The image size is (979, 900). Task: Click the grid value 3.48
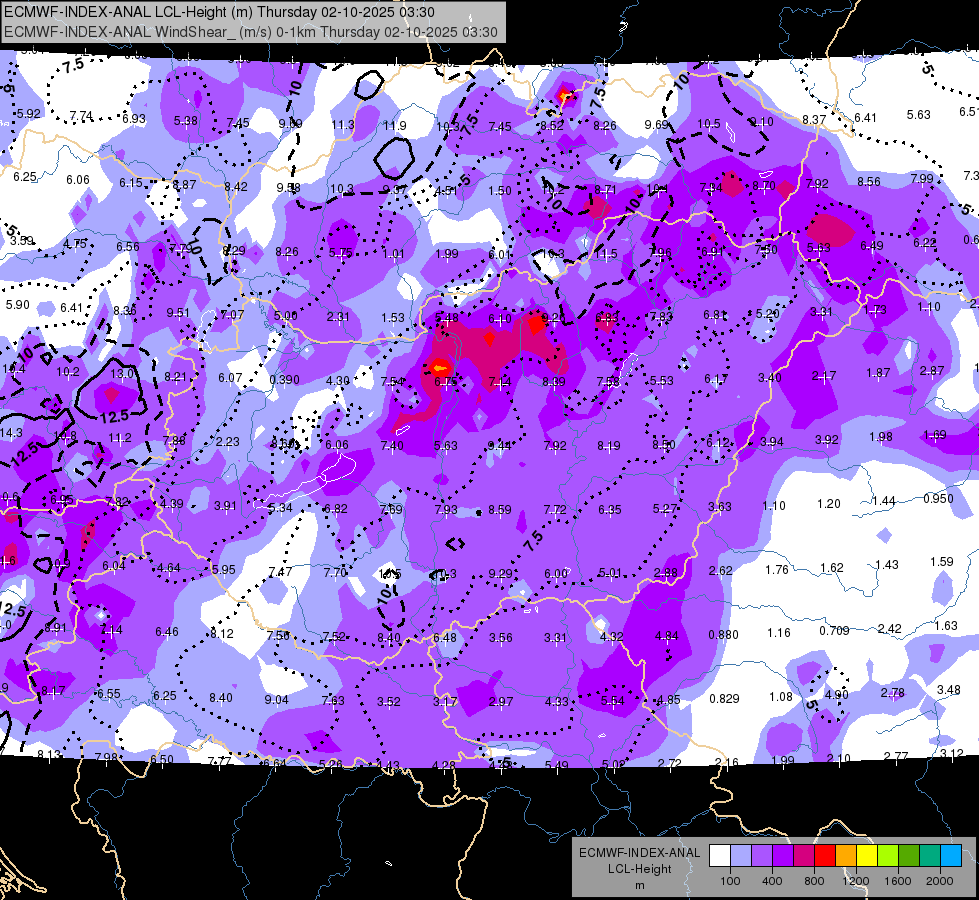coord(948,690)
